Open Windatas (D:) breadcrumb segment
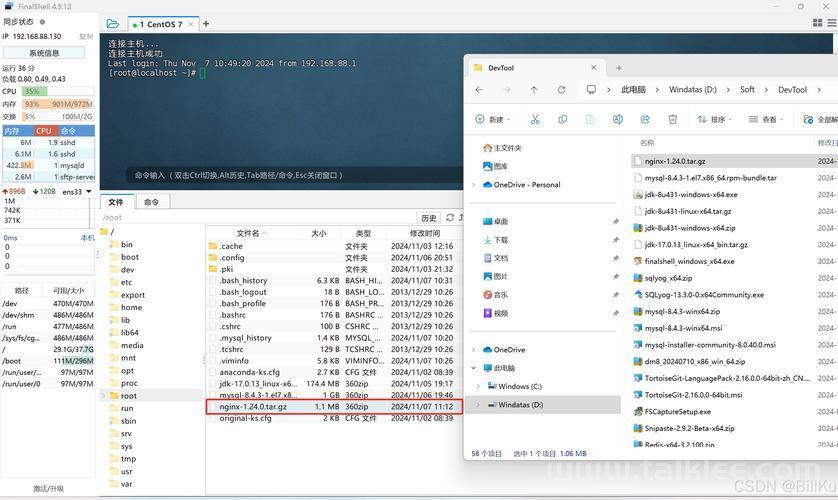The width and height of the screenshot is (838, 500). coord(693,90)
